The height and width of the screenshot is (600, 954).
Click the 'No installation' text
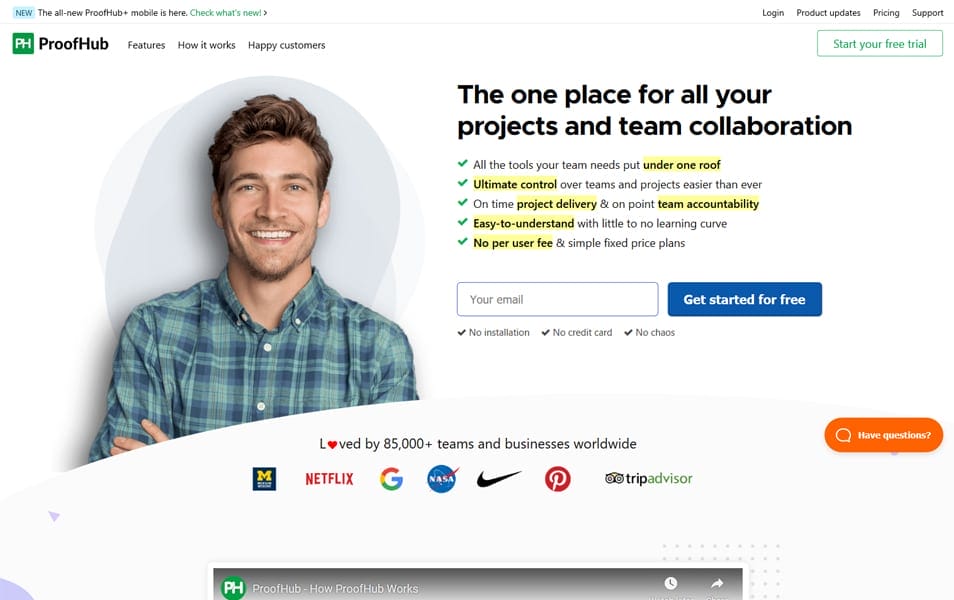tap(499, 332)
